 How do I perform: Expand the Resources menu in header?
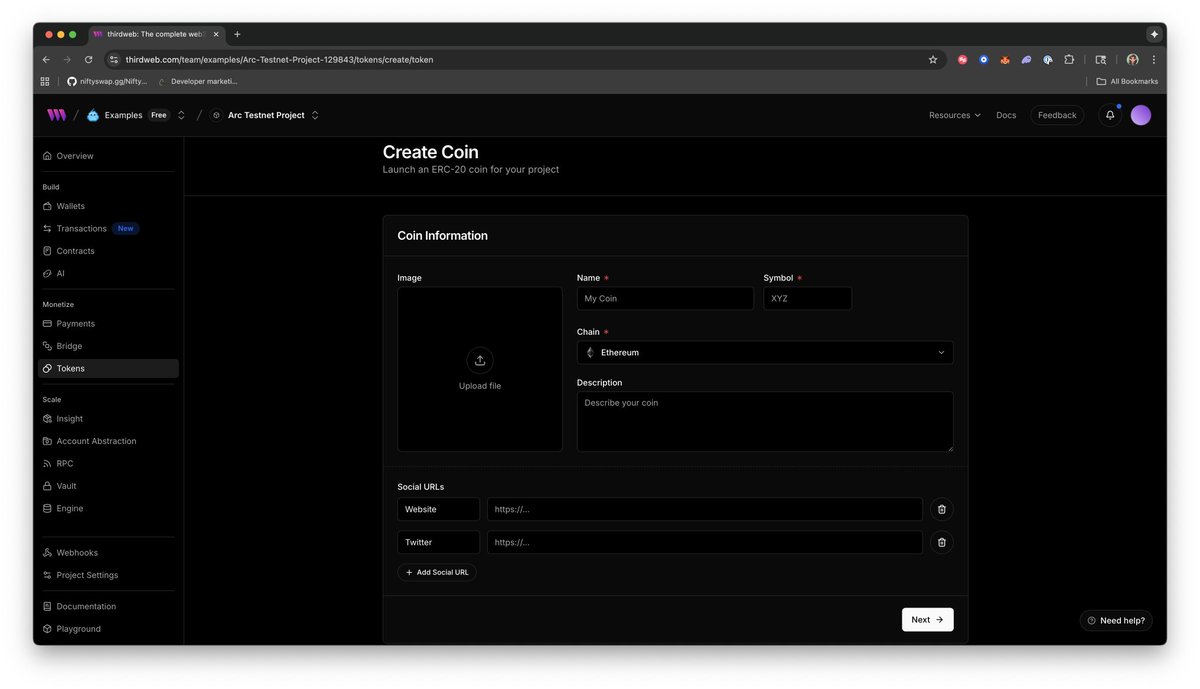pos(954,115)
